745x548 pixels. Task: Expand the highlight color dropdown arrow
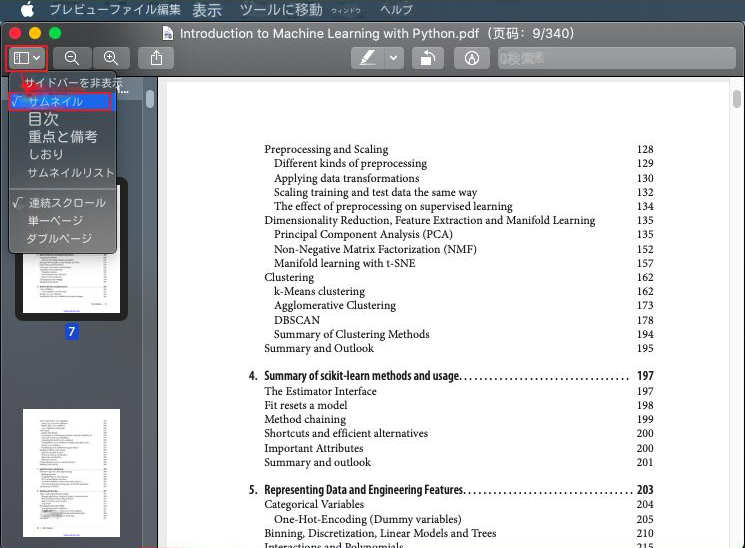[393, 58]
